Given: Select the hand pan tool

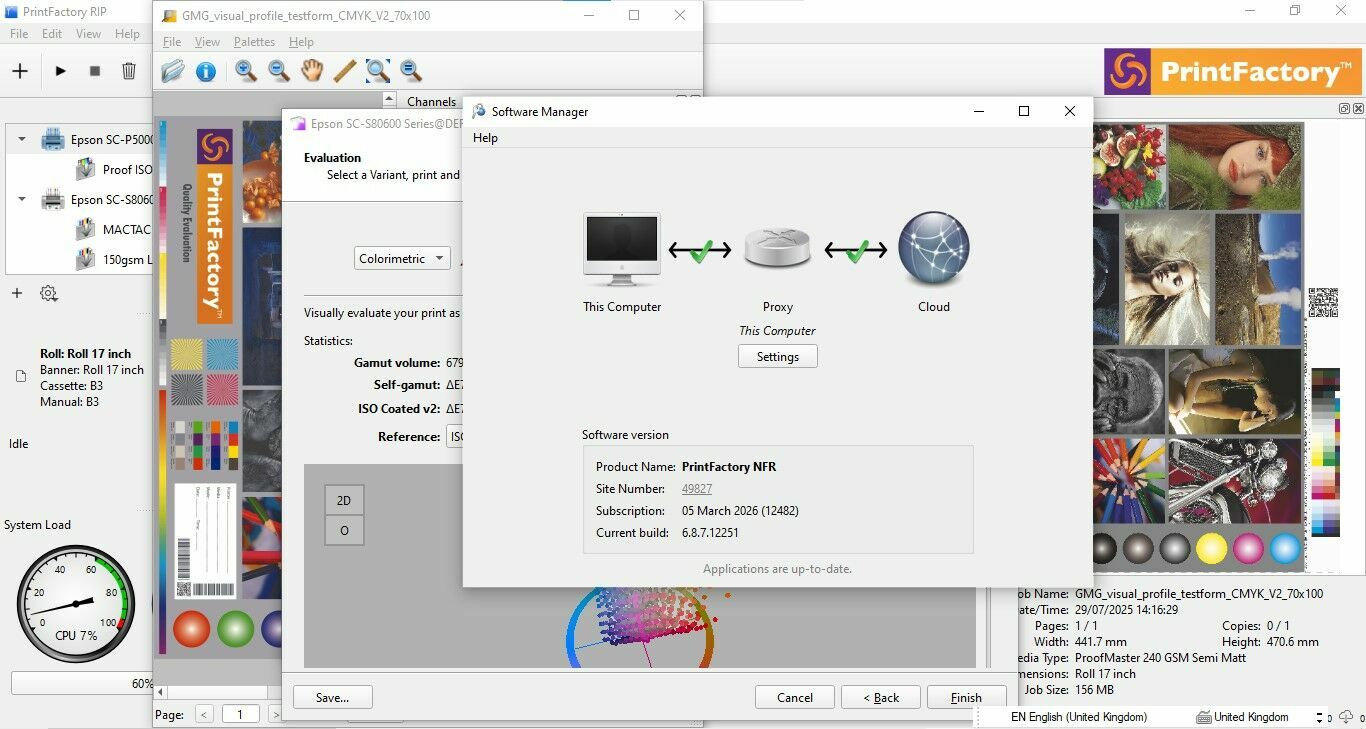Looking at the screenshot, I should point(312,71).
